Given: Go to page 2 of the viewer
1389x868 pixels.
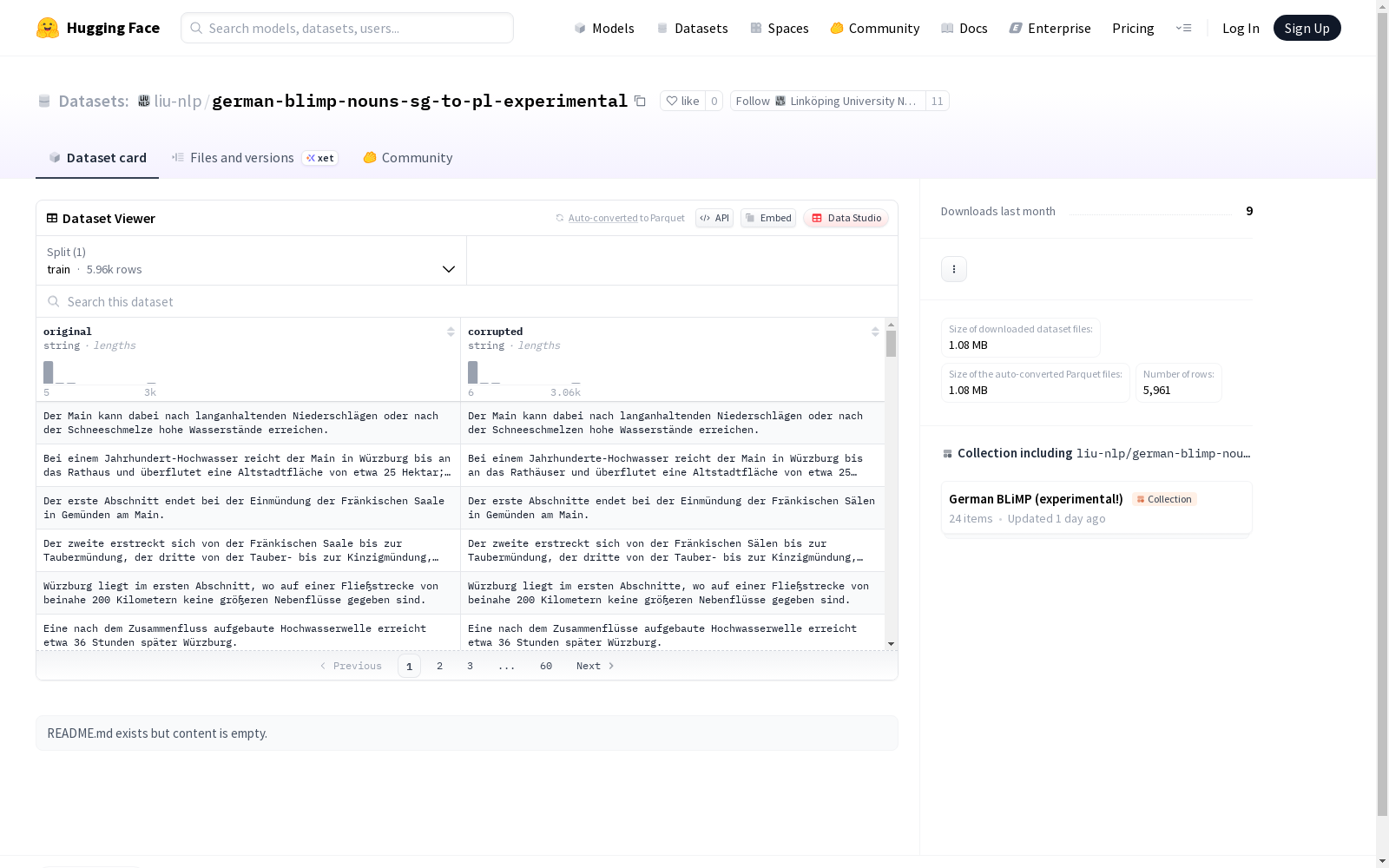Looking at the screenshot, I should (x=439, y=666).
